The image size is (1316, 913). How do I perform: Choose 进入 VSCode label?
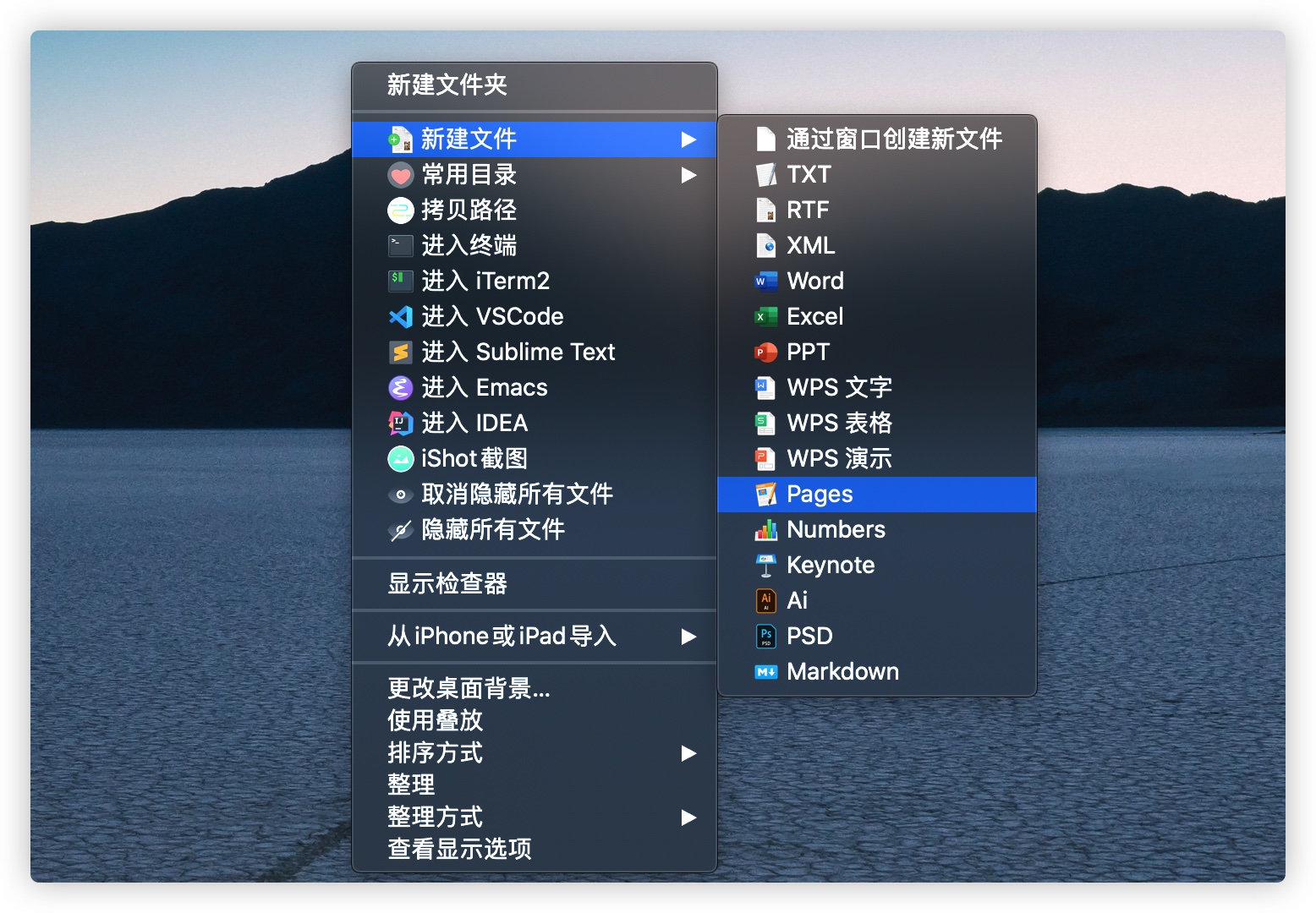(x=492, y=317)
